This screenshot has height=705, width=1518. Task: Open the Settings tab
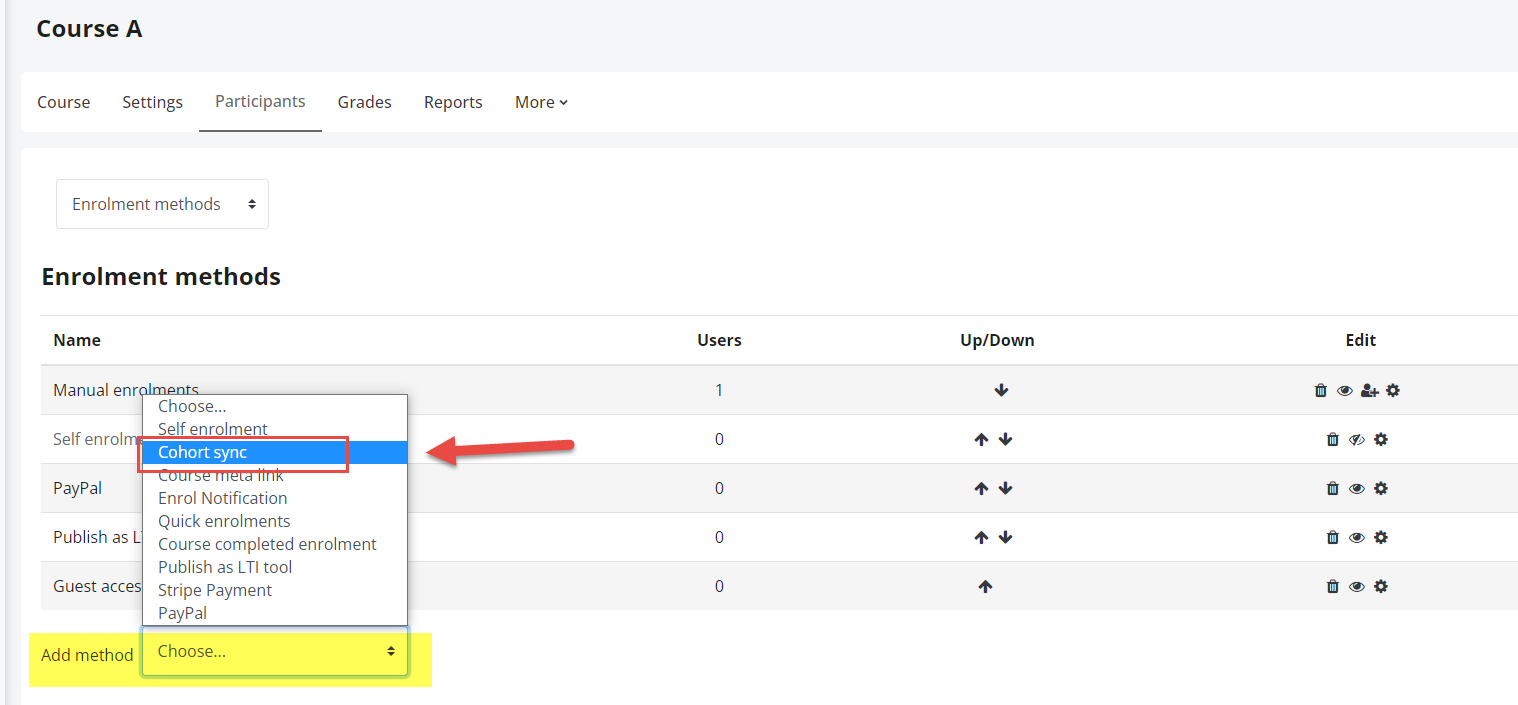152,102
